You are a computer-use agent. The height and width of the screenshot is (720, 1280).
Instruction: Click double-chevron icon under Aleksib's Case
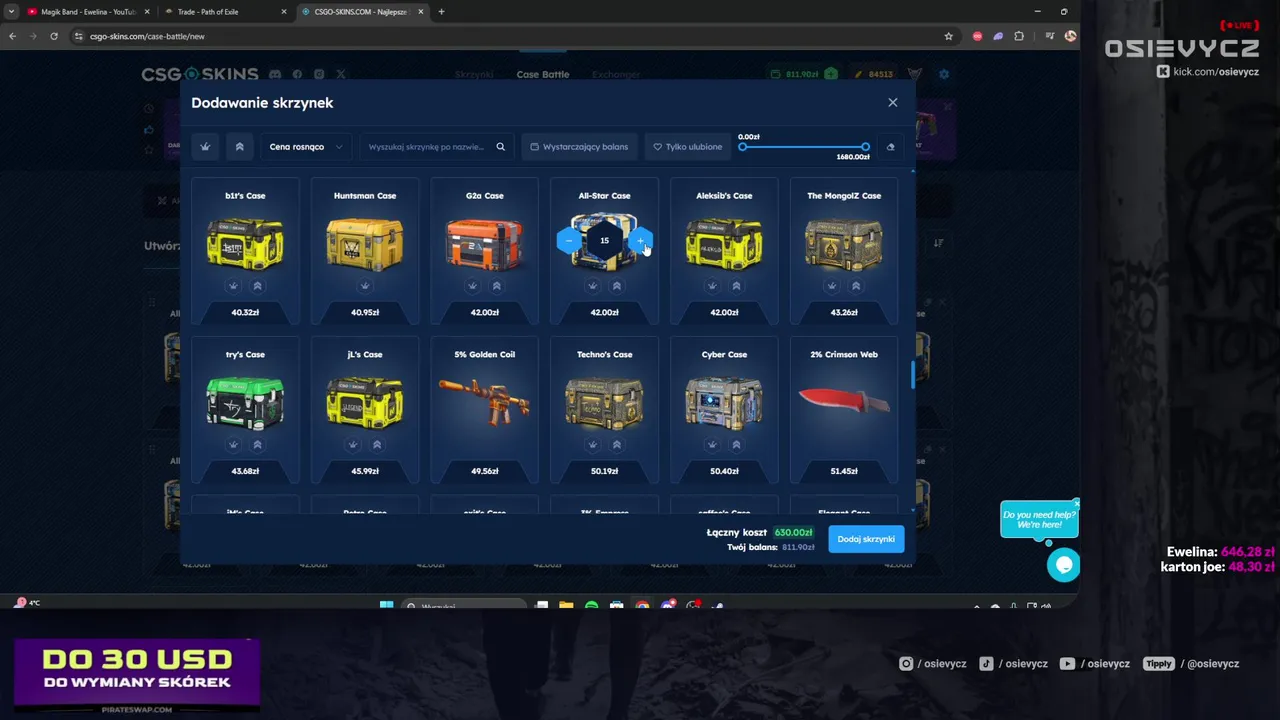pos(736,286)
